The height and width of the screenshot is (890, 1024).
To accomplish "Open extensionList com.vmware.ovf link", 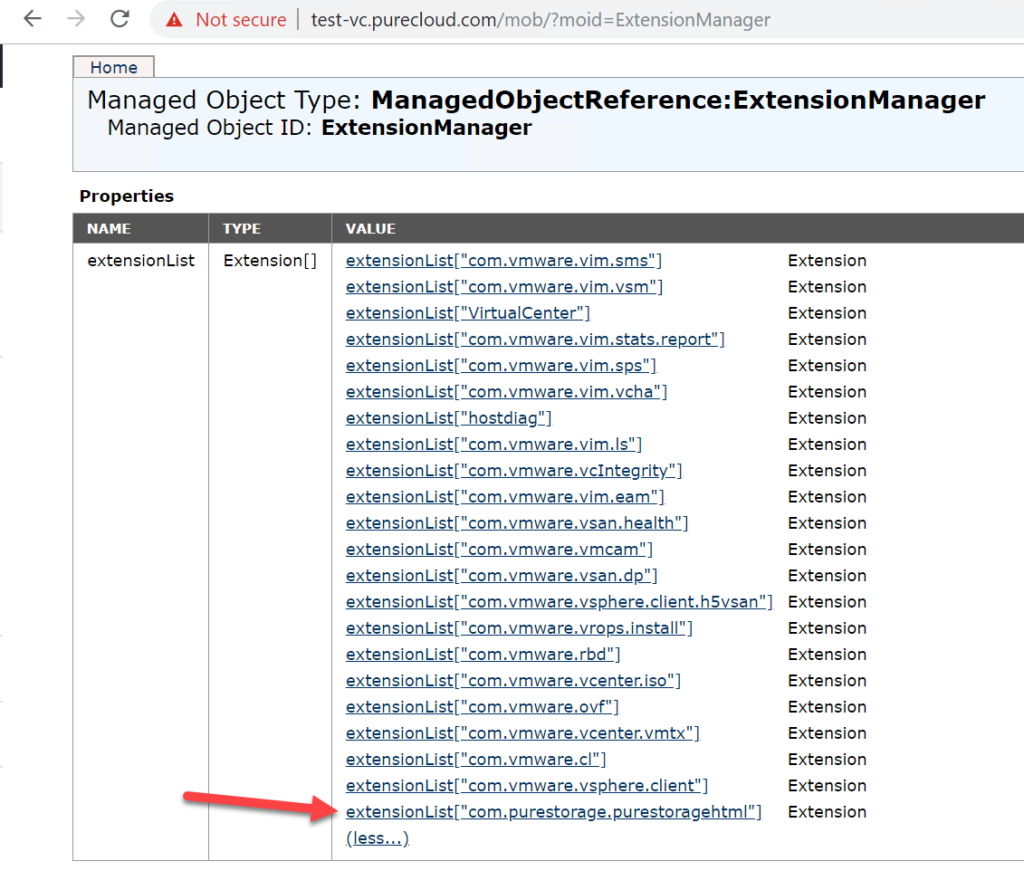I will [x=482, y=707].
